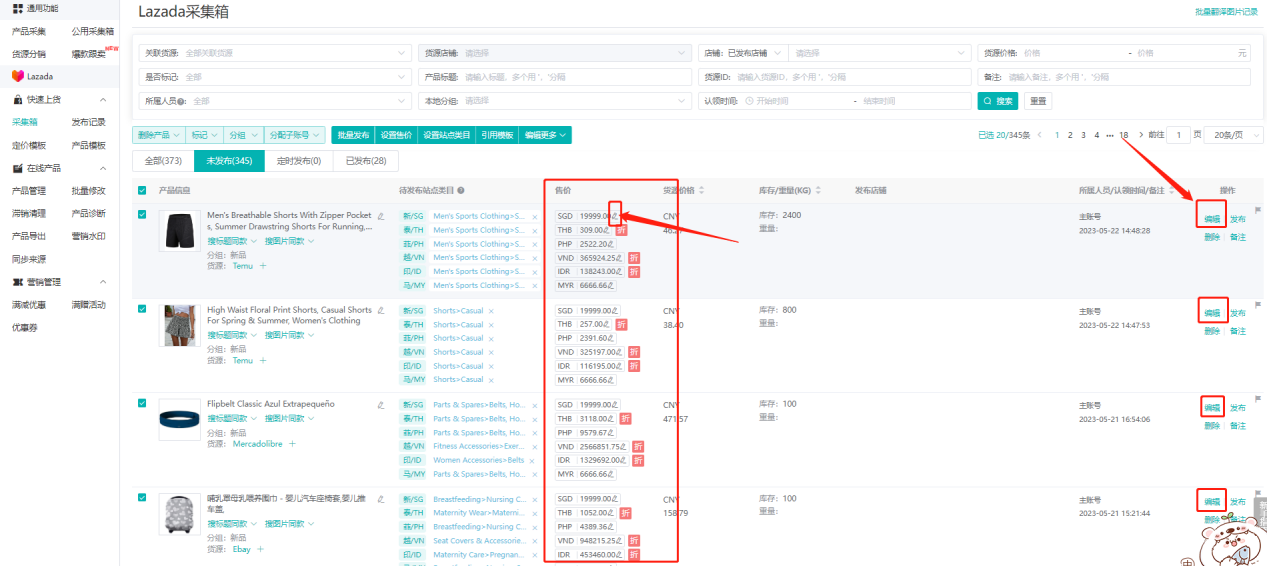Click the plus icon next to Mercadolibre source
Image resolution: width=1267 pixels, height=566 pixels.
pos(292,443)
